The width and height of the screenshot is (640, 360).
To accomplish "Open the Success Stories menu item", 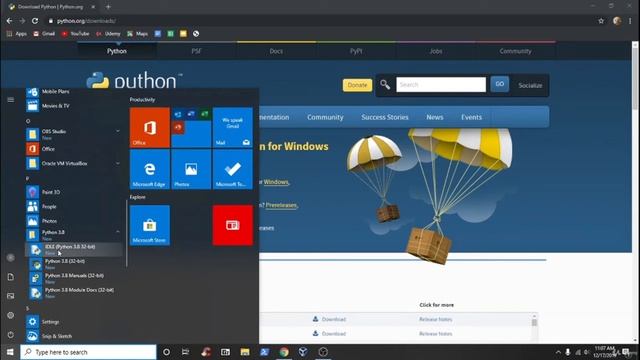I will [384, 117].
